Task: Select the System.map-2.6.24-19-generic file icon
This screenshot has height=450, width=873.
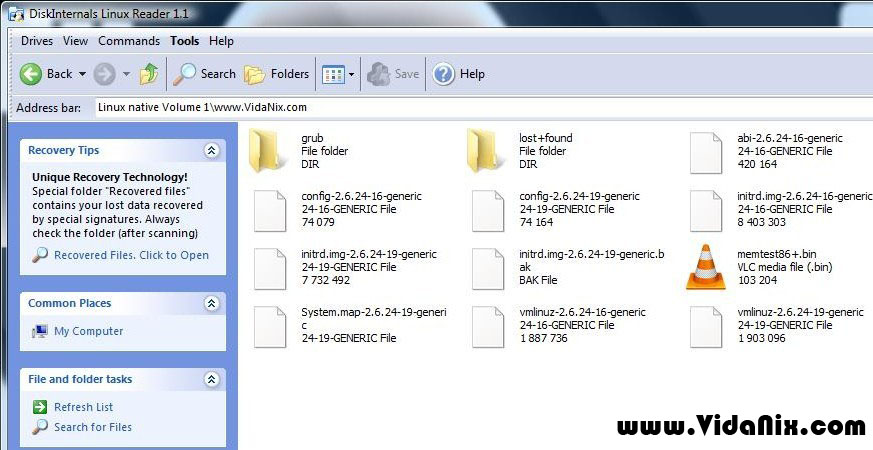Action: (x=270, y=327)
